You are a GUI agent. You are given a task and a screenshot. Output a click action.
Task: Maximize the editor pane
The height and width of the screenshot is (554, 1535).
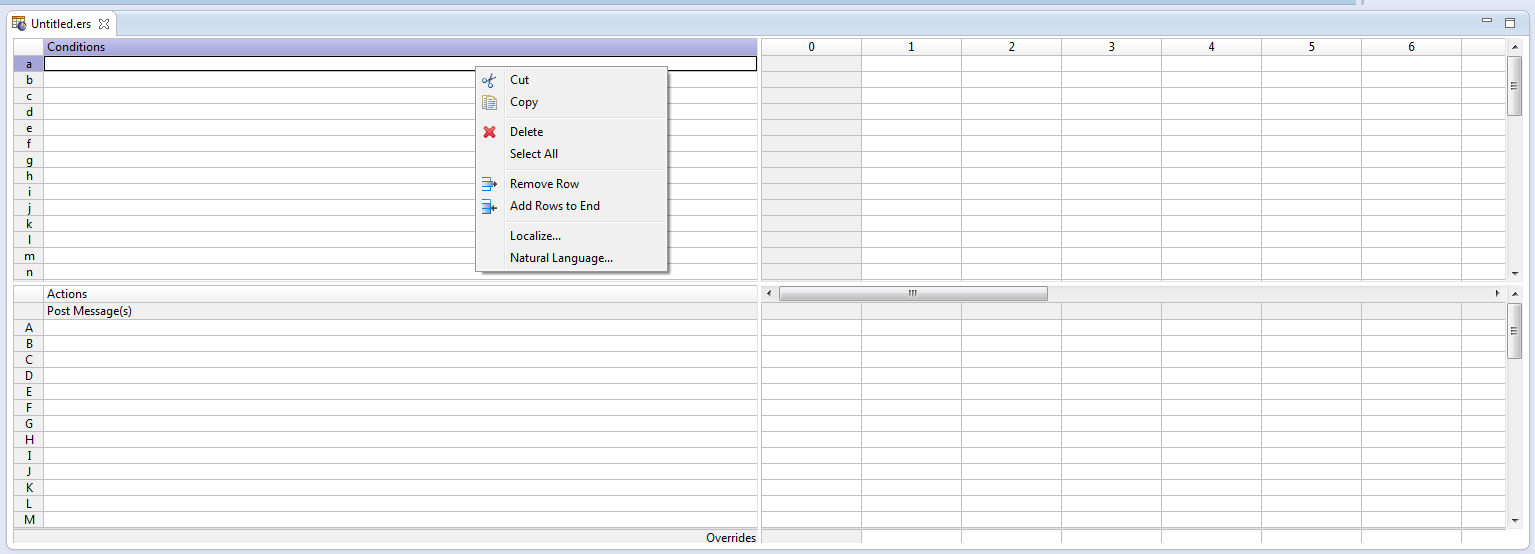[x=1510, y=21]
